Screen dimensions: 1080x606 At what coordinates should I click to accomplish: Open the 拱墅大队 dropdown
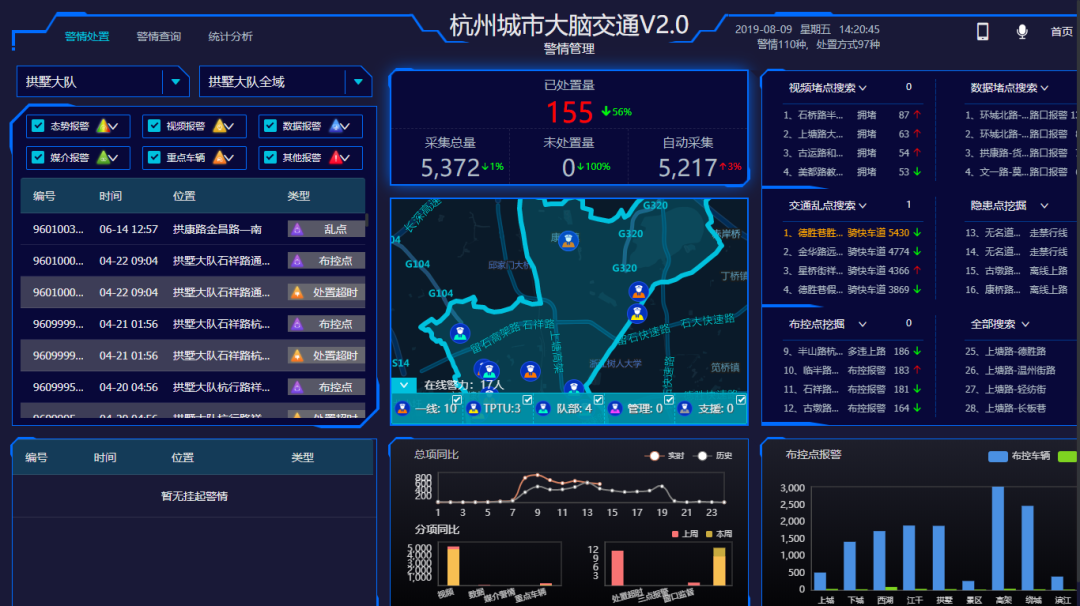coord(175,82)
